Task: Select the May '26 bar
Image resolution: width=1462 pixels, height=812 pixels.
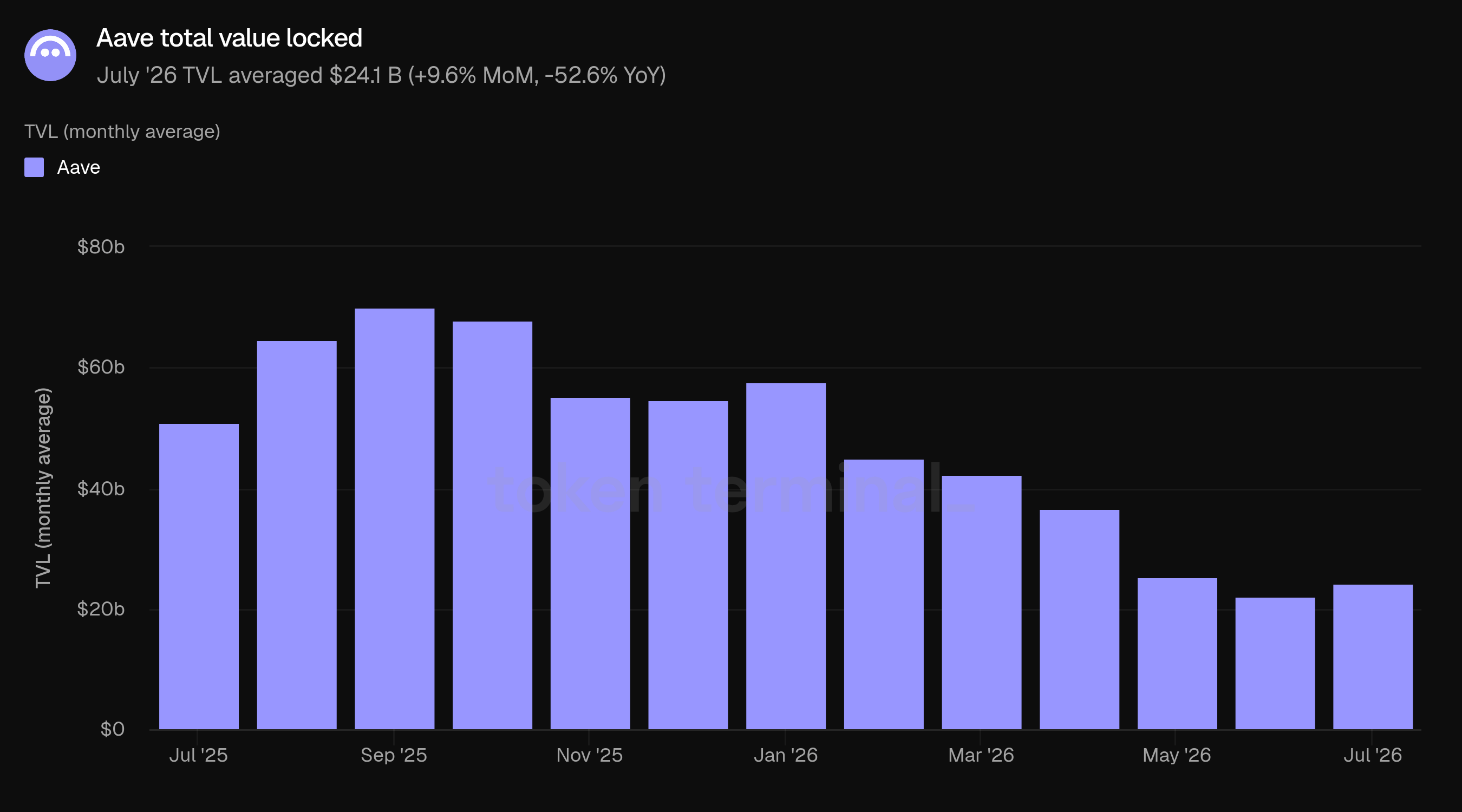Action: (1178, 654)
